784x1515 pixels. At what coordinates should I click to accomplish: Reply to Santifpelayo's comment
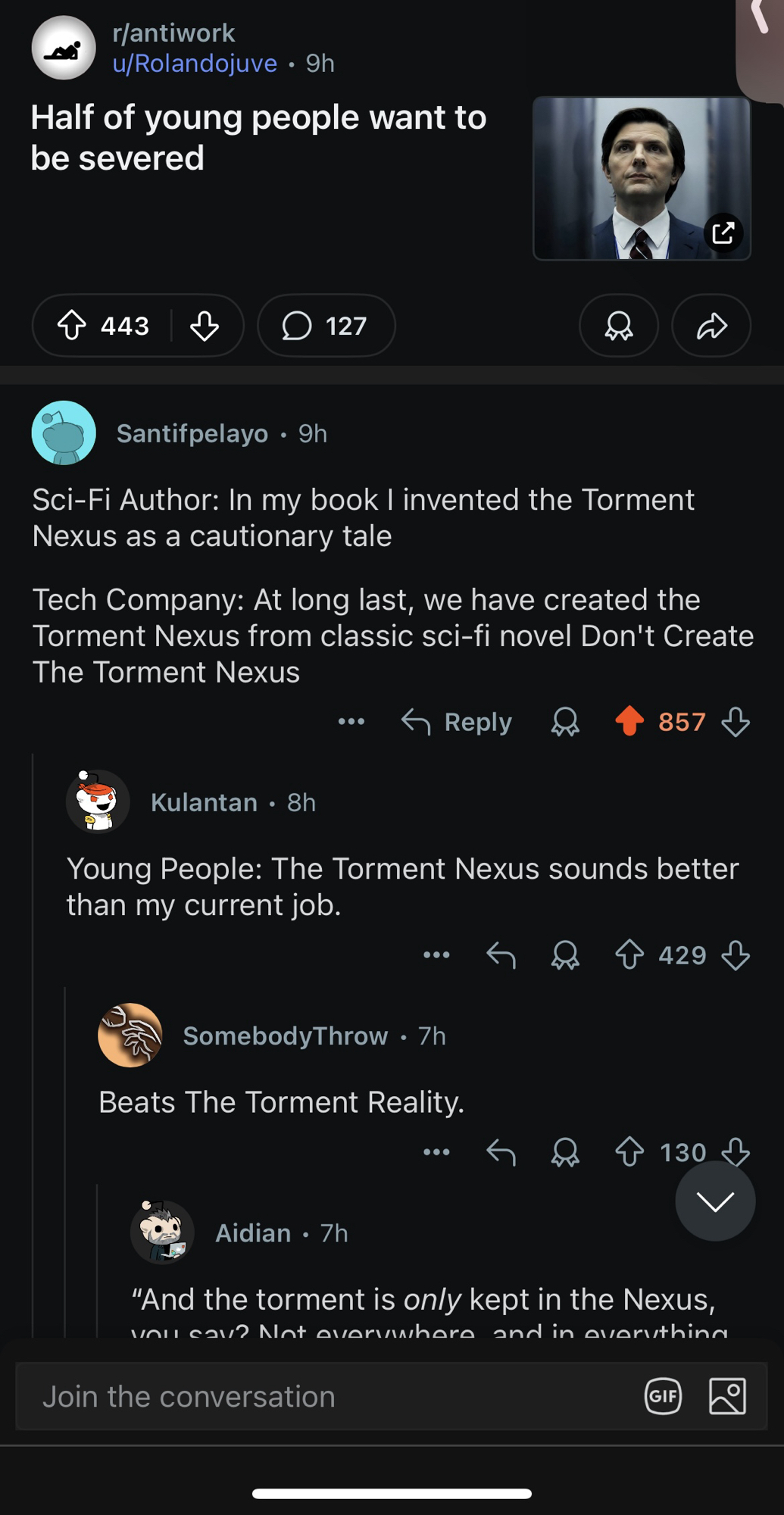point(457,722)
